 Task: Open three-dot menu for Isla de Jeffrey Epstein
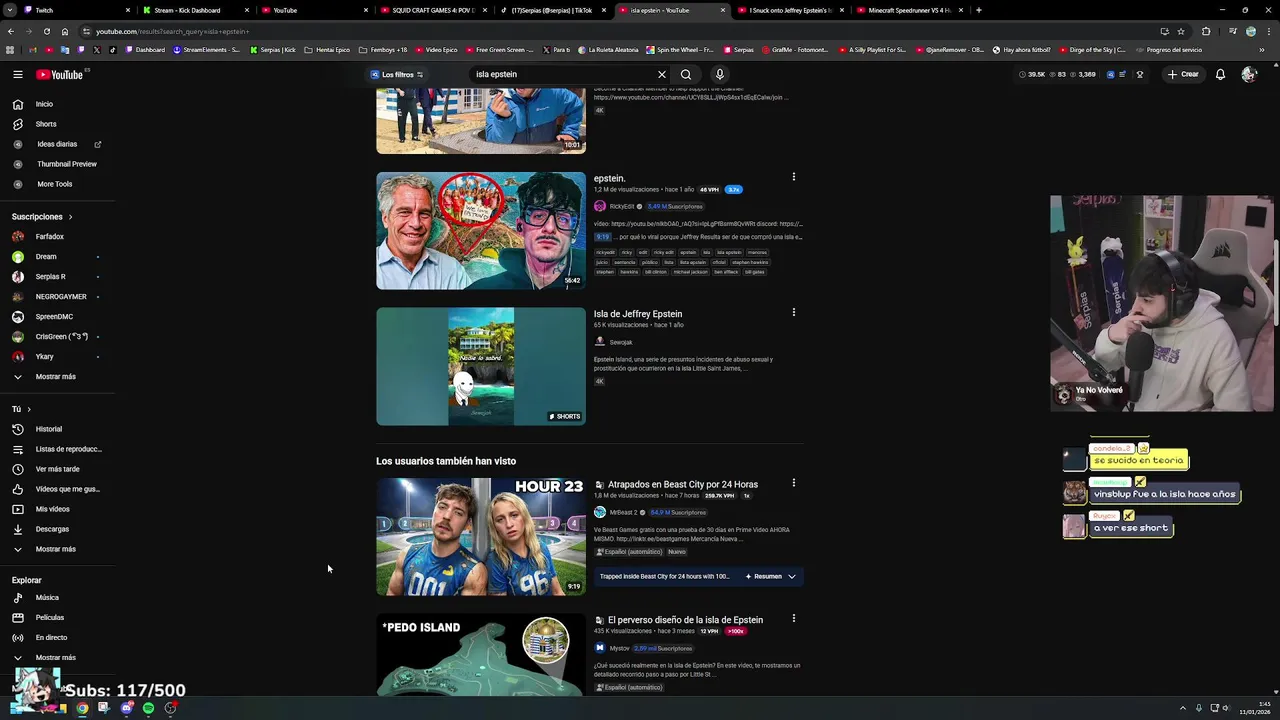[x=794, y=312]
